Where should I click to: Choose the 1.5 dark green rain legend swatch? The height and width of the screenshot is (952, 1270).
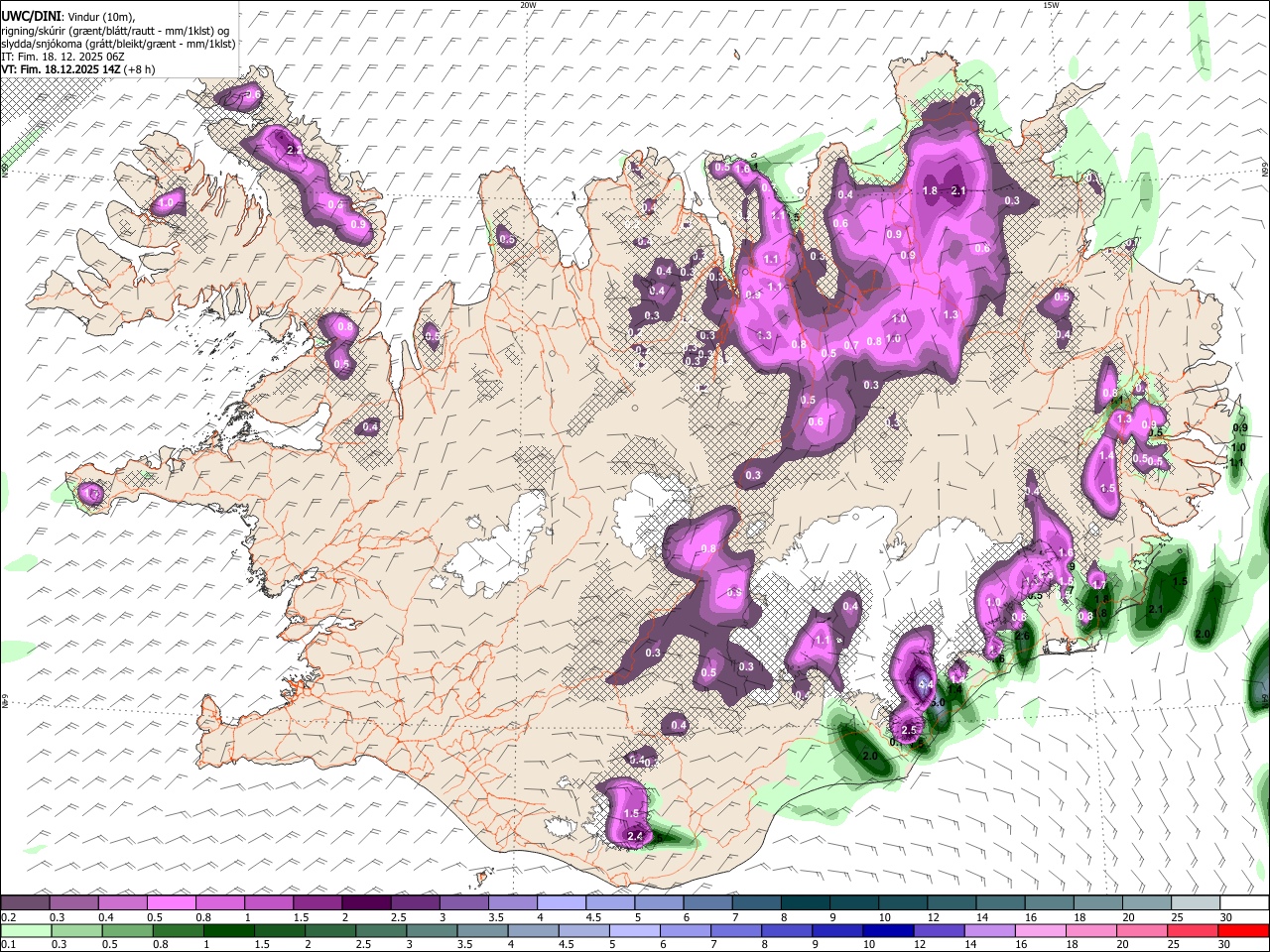pyautogui.click(x=280, y=930)
